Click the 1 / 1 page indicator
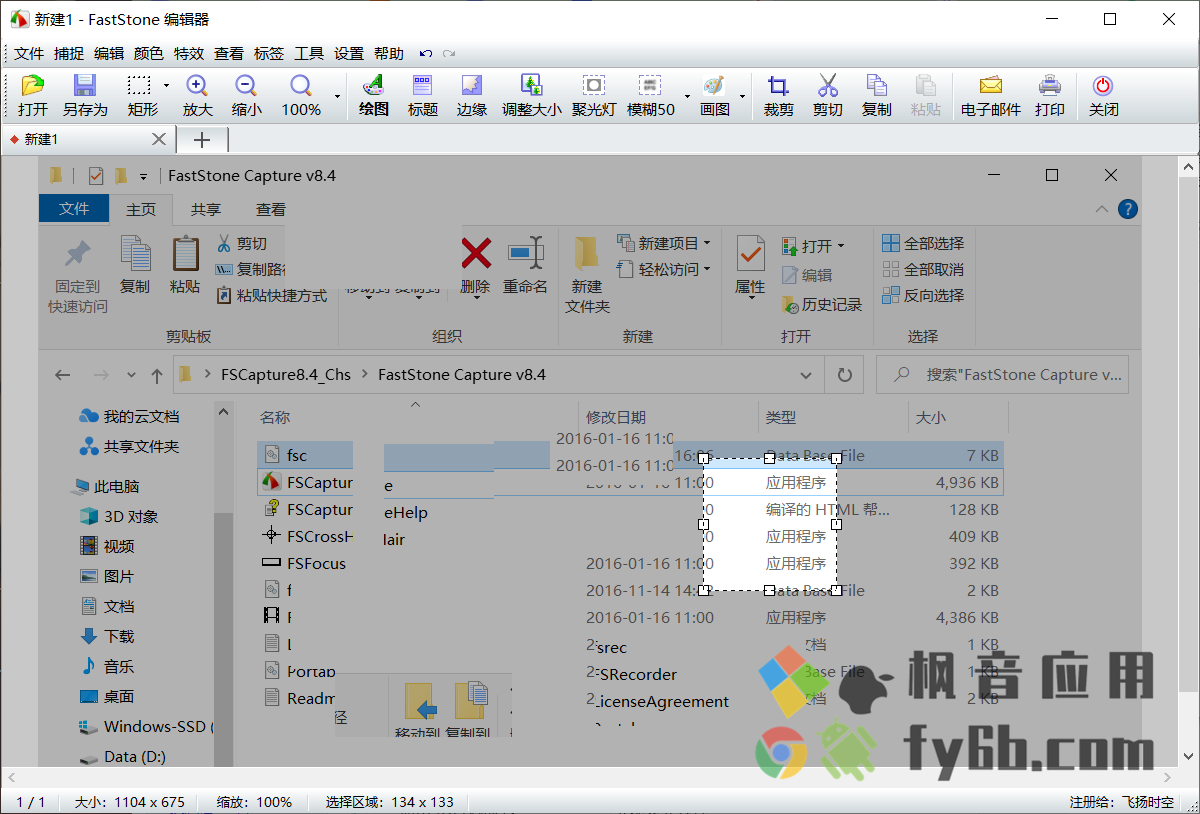Viewport: 1200px width, 814px height. 31,802
